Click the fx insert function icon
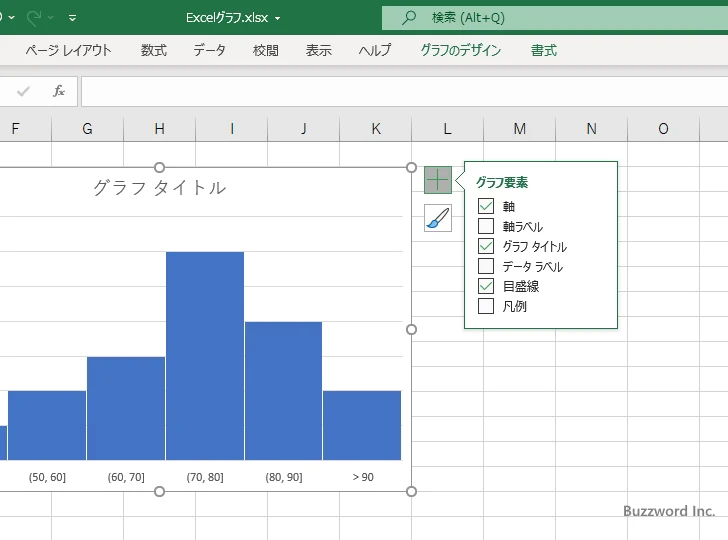Viewport: 728px width, 540px height. (x=58, y=91)
